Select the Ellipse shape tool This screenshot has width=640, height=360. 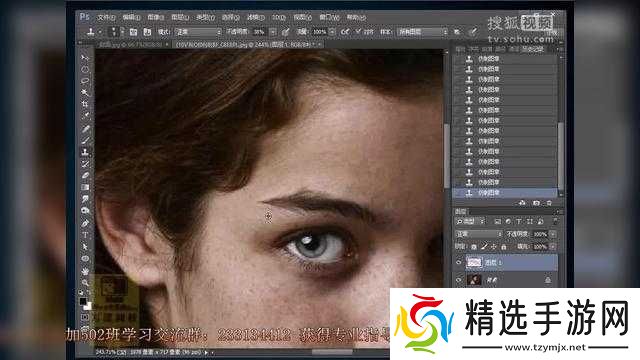(x=85, y=259)
